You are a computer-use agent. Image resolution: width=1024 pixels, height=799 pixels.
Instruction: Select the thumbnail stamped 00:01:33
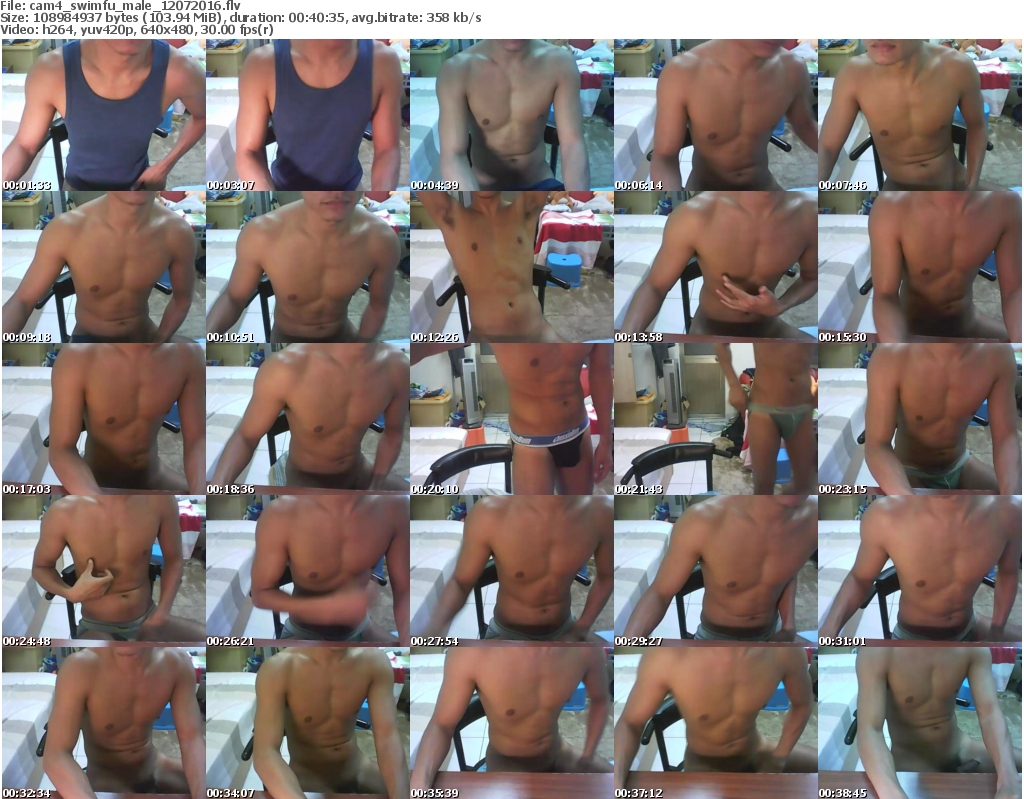[x=104, y=115]
